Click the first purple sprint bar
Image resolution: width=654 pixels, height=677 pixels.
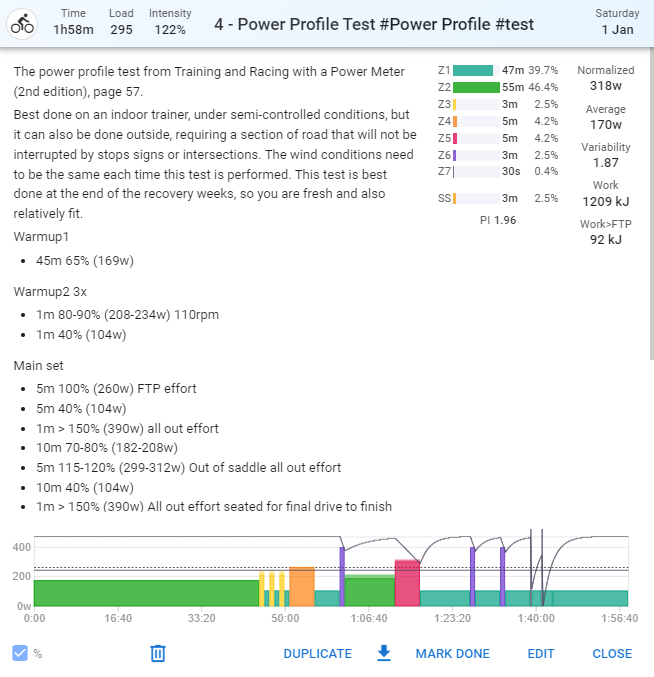(342, 577)
